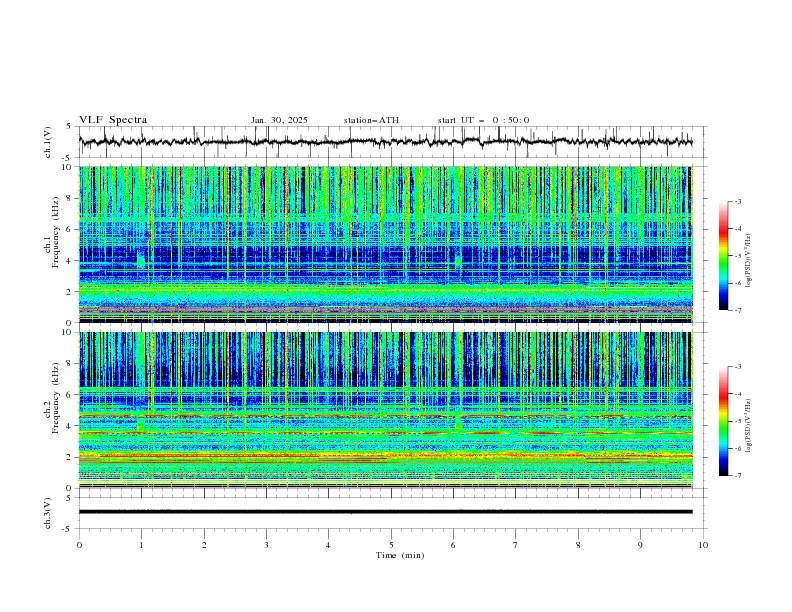Click the "6" tick on time axis
The width and height of the screenshot is (792, 612).
coord(453,545)
